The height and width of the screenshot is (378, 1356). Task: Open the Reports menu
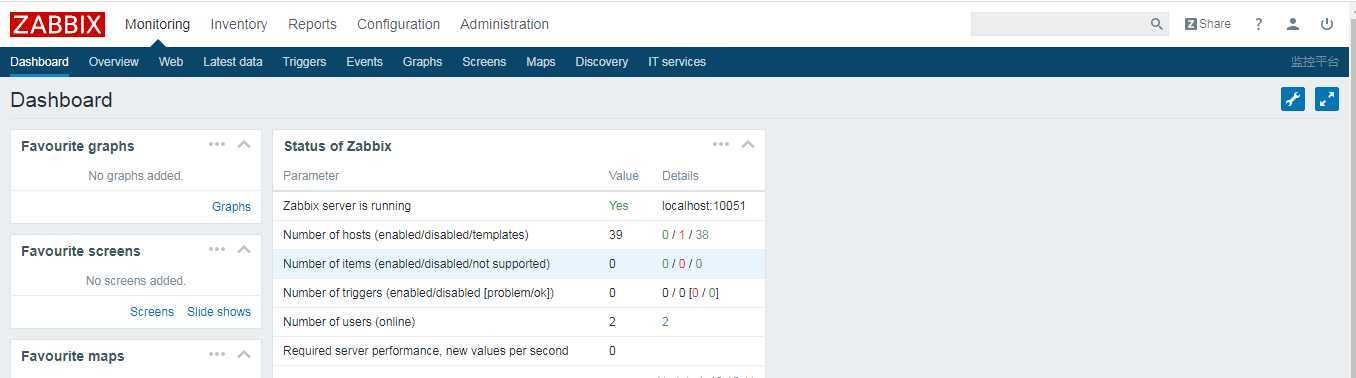click(312, 24)
